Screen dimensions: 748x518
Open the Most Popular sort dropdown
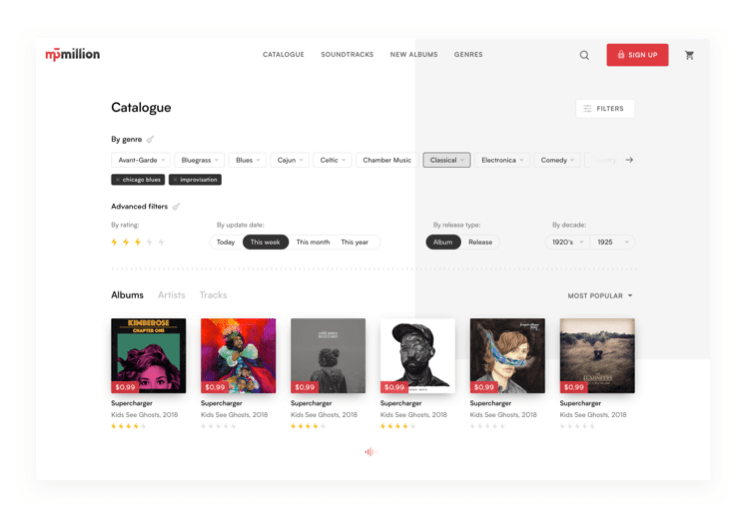tap(600, 296)
